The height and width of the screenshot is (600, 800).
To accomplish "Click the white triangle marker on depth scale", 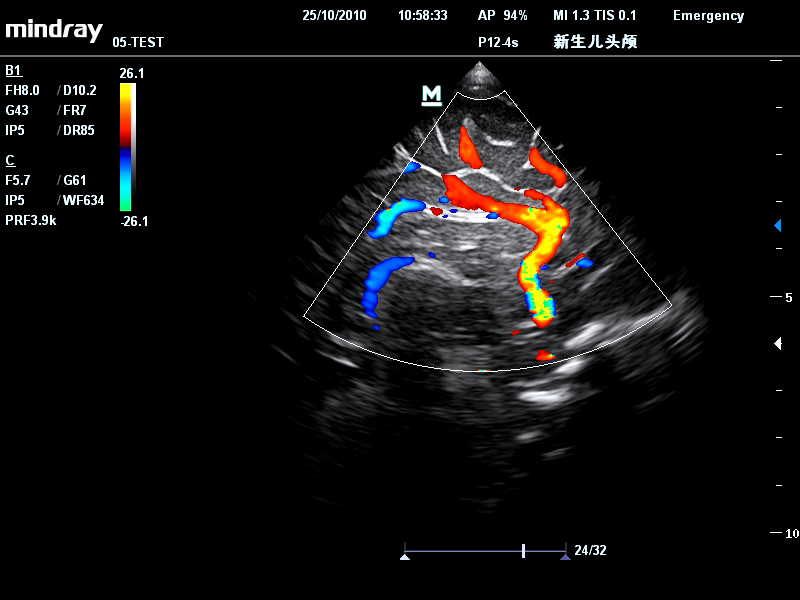I will pos(778,344).
